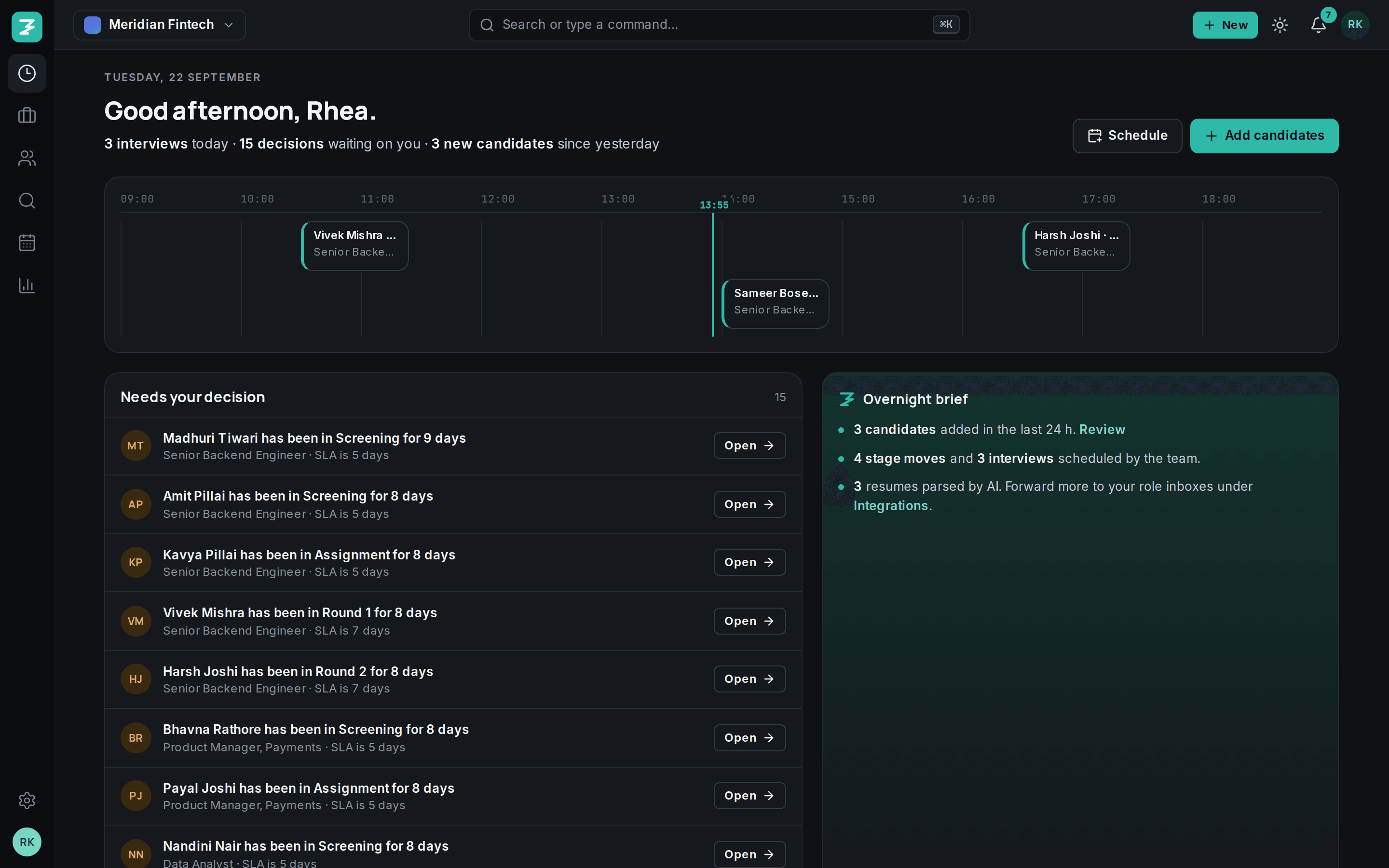Select Vivek Mishra interview card on timeline
1389x868 pixels.
(x=354, y=246)
